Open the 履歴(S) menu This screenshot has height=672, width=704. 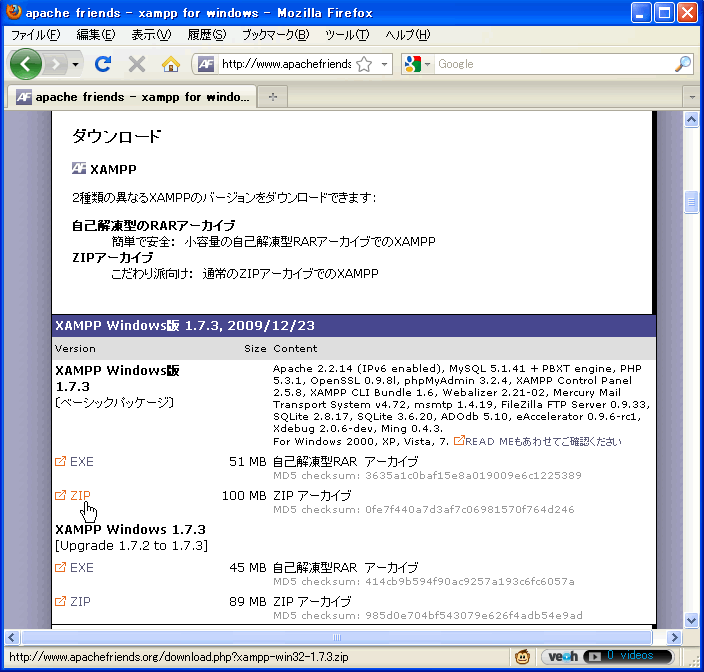[207, 35]
